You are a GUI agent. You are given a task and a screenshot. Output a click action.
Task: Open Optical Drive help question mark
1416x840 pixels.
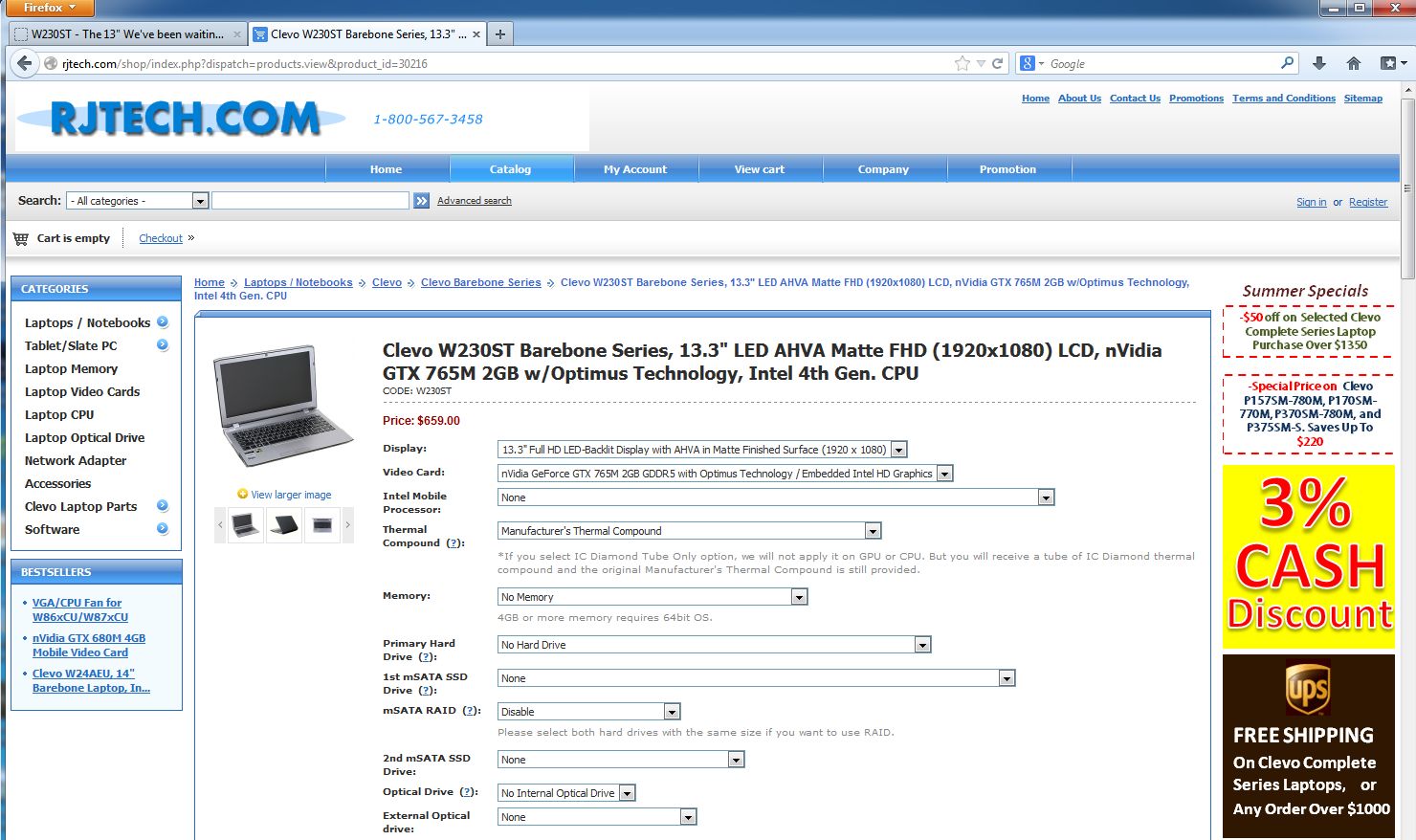click(467, 792)
